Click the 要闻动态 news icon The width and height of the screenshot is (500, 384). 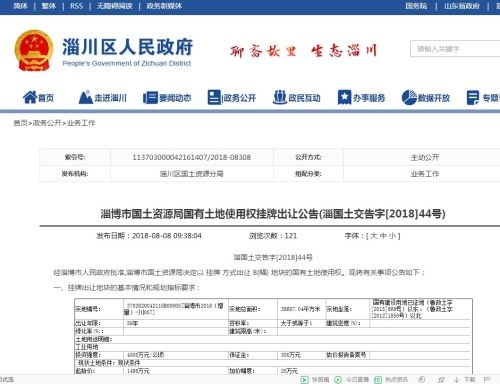pyautogui.click(x=150, y=98)
